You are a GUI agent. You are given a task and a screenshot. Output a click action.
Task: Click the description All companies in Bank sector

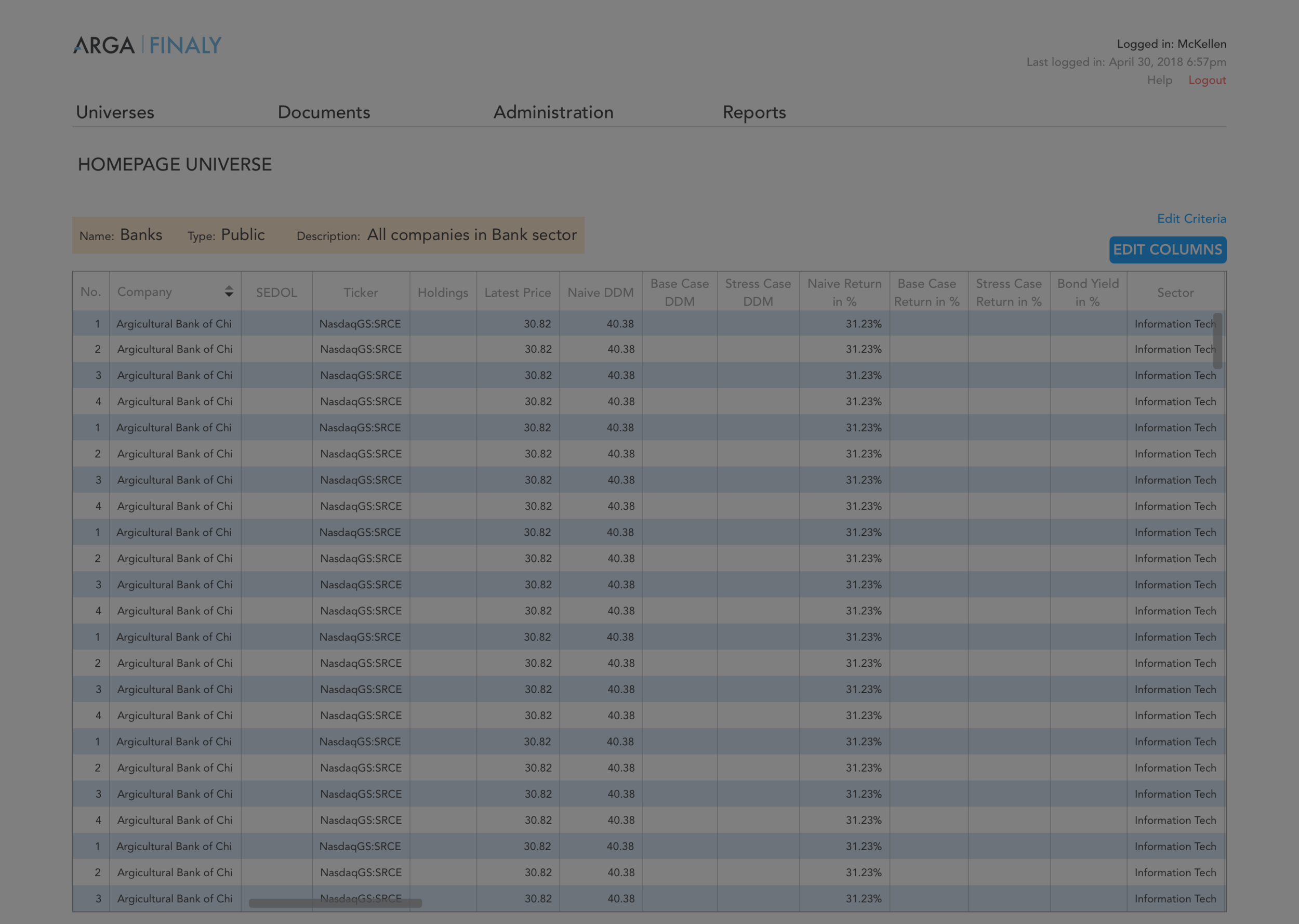coord(472,234)
